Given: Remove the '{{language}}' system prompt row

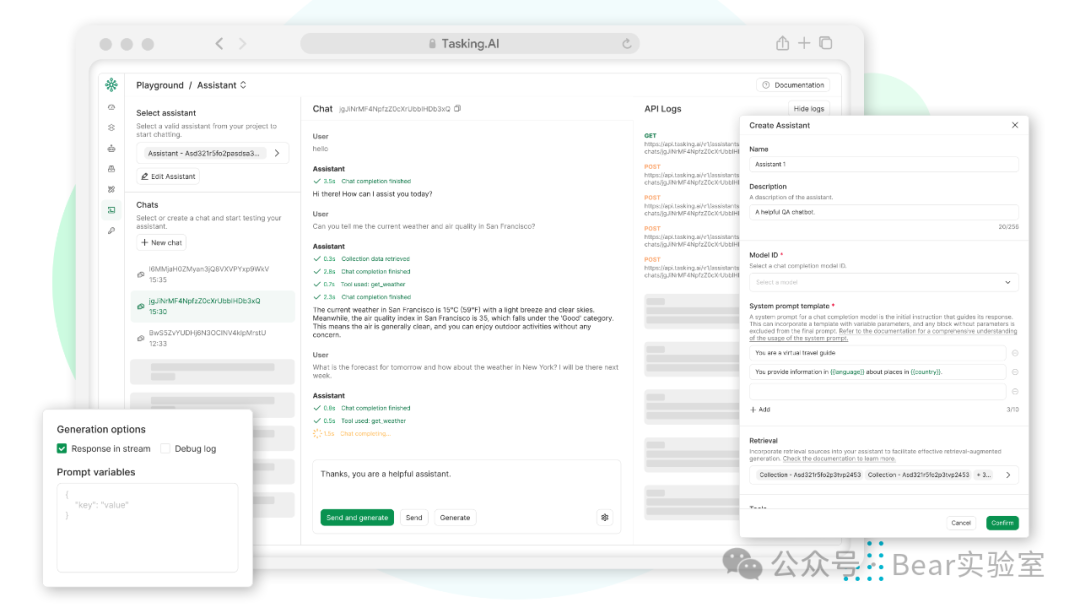Looking at the screenshot, I should coord(1015,372).
